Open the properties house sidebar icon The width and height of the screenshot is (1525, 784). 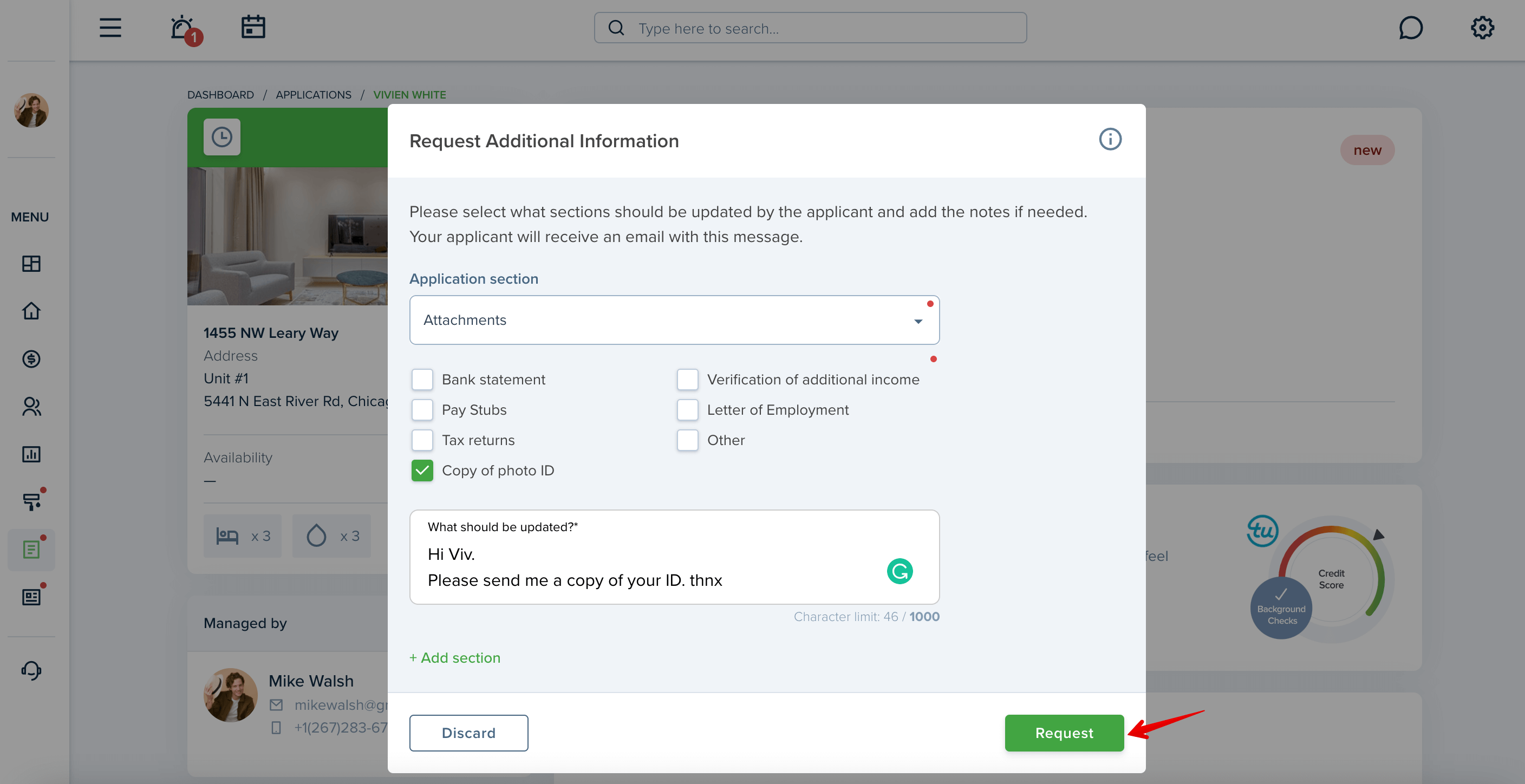[31, 311]
